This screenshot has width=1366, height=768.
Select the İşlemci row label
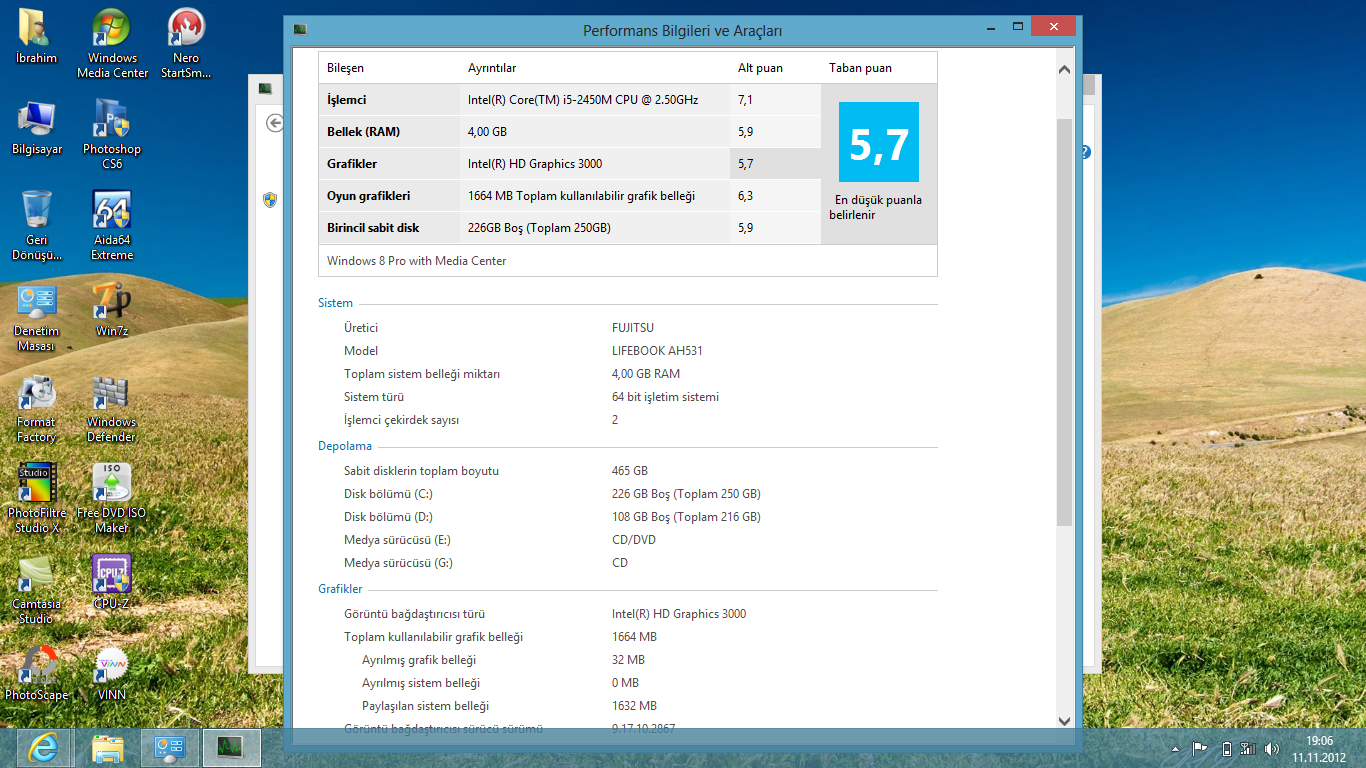coord(347,99)
